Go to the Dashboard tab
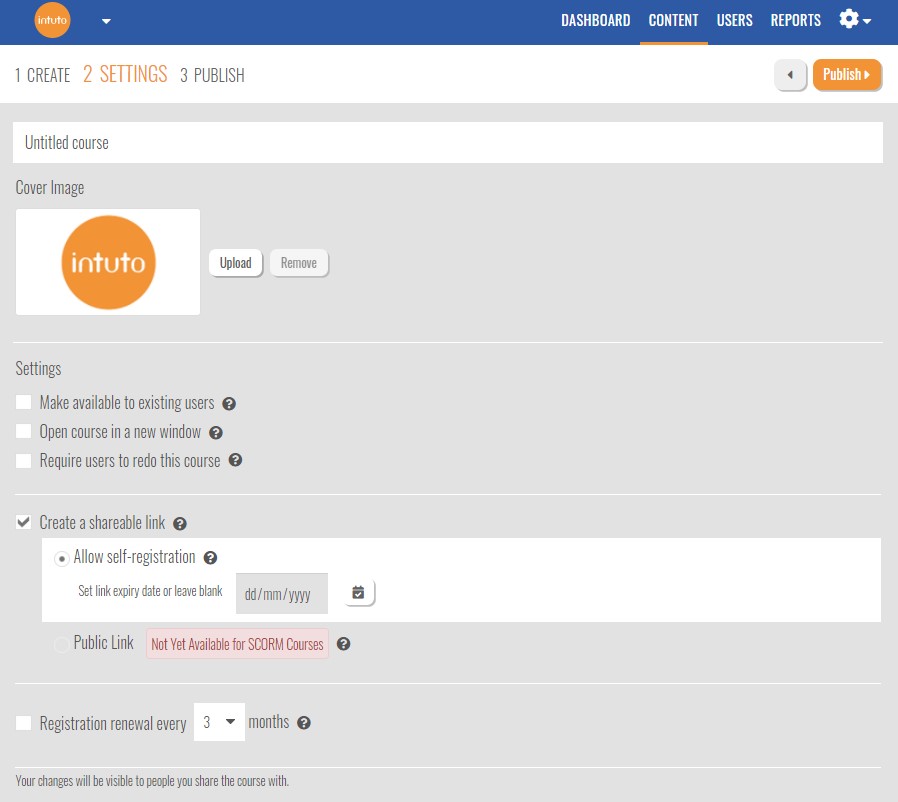This screenshot has width=898, height=802. click(x=595, y=21)
